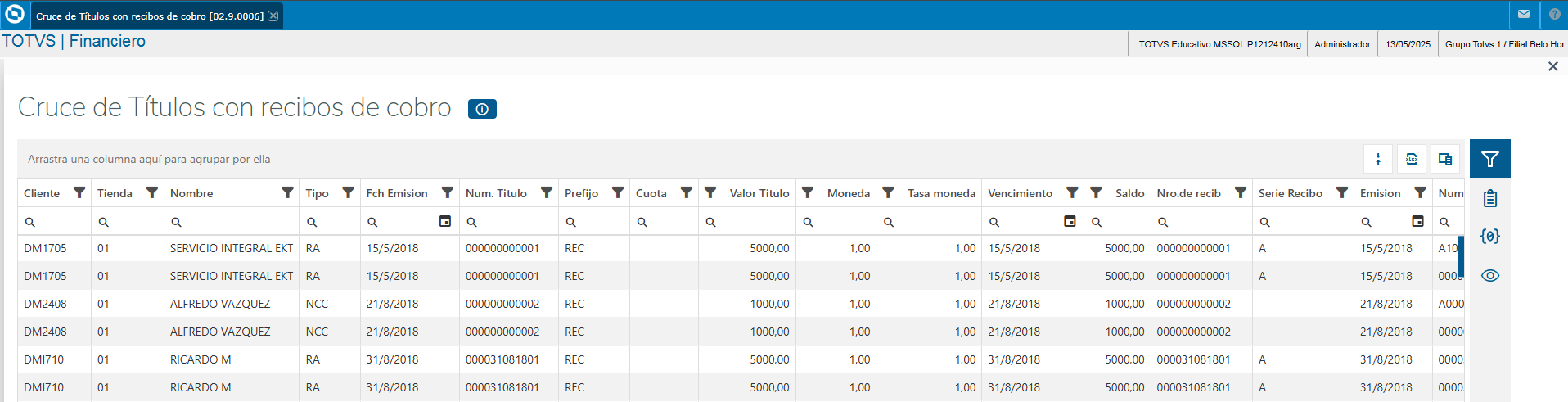Toggle the collapse/expand rows button
Viewport: 1568px width, 402px height.
pos(1378,159)
